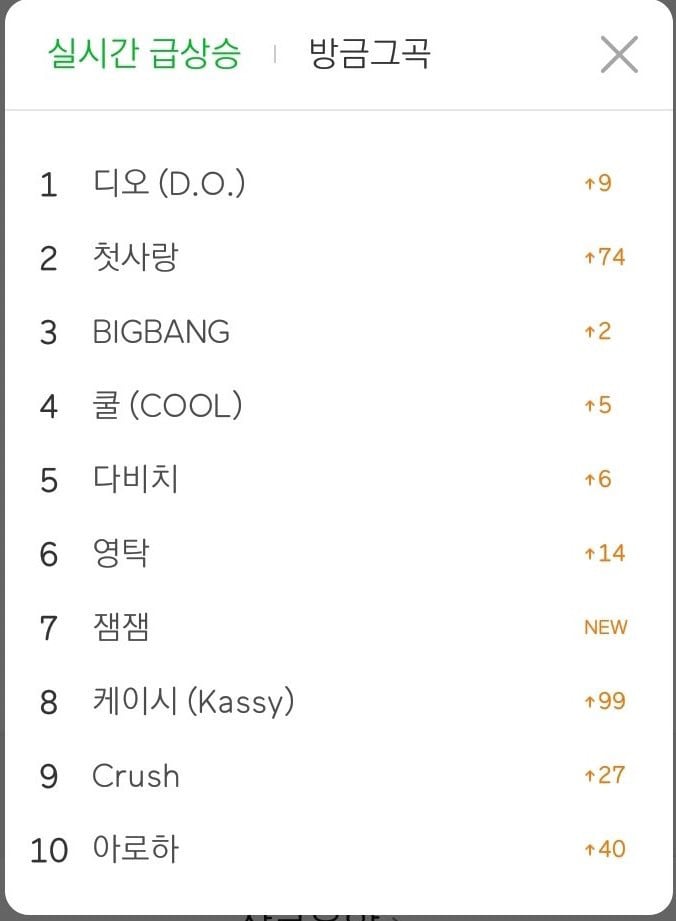Switch to the 실시간 급상승 tab

click(x=144, y=53)
